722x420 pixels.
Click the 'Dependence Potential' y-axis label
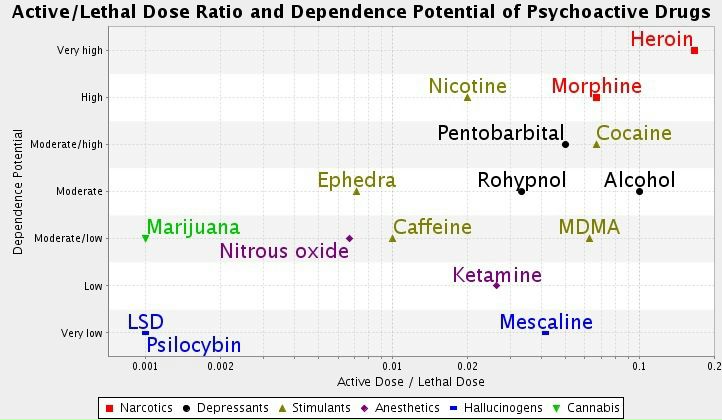[x=18, y=191]
